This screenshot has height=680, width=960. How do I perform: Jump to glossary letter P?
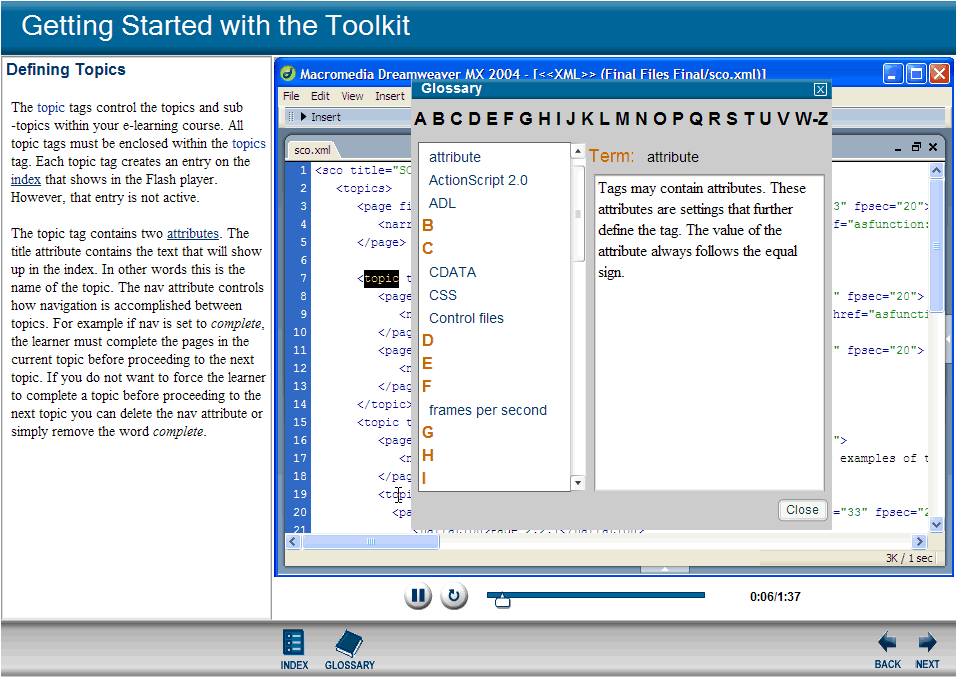678,119
